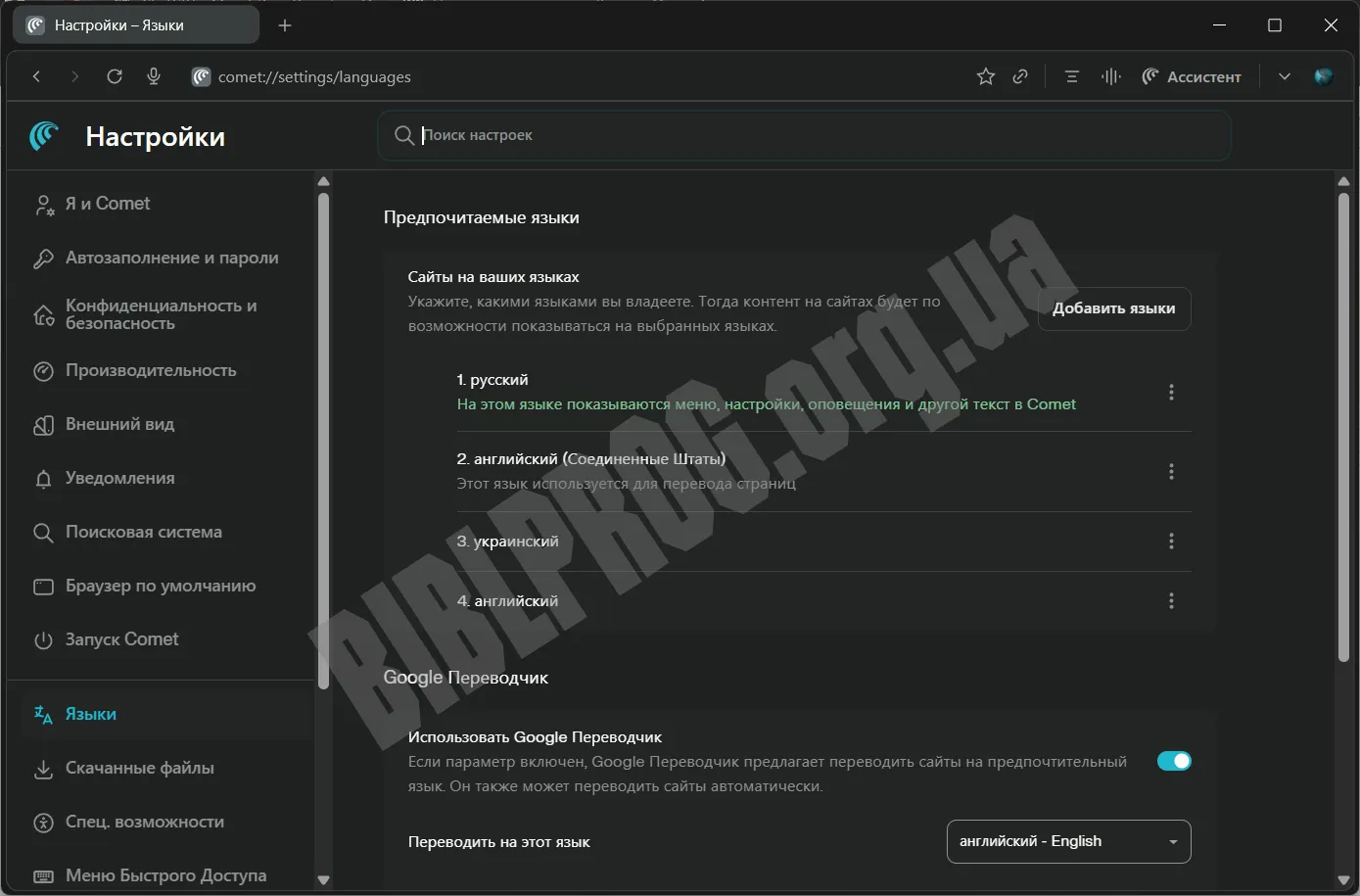Open the английский - English translate dropdown

point(1068,841)
